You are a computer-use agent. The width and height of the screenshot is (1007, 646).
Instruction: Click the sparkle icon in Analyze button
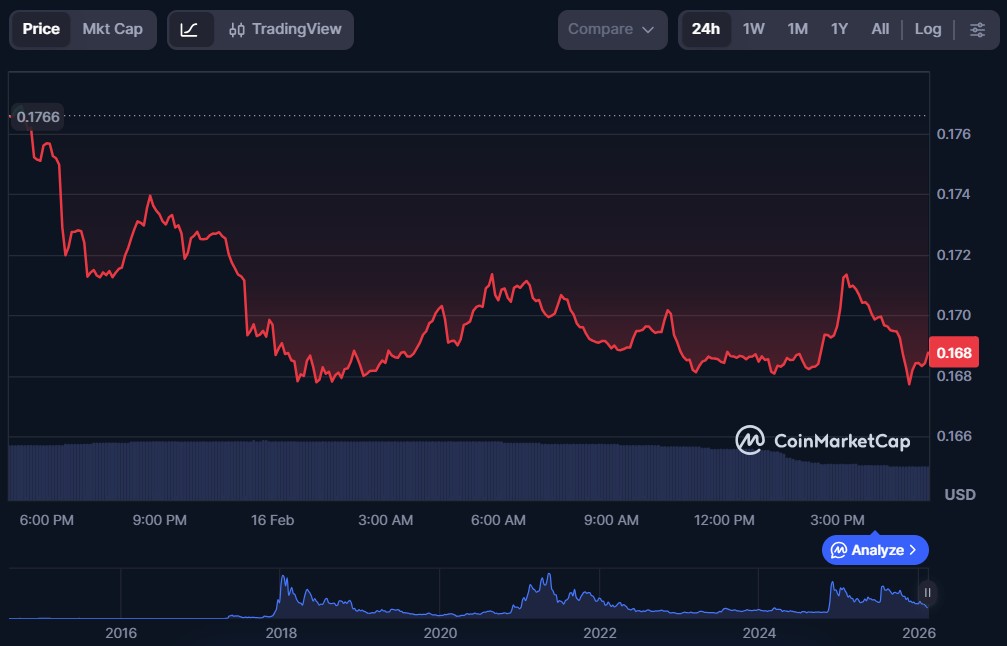(839, 550)
